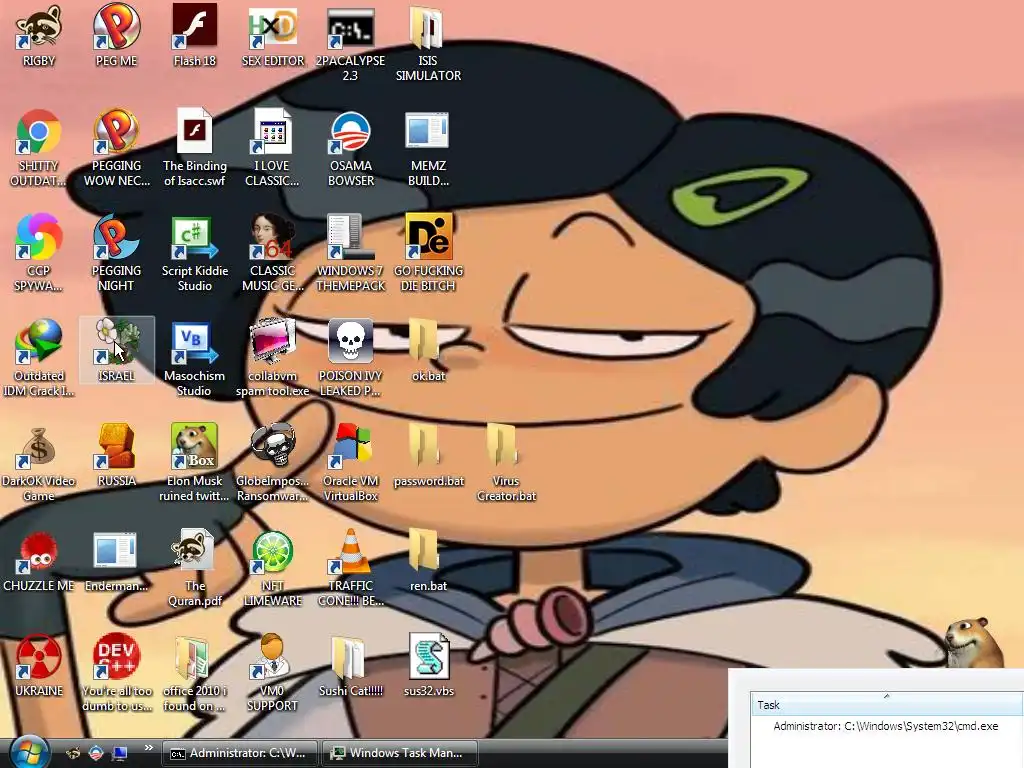The width and height of the screenshot is (1024, 768).
Task: Select the GlobeImpos Ransomwar skull shortcut
Action: (x=272, y=447)
